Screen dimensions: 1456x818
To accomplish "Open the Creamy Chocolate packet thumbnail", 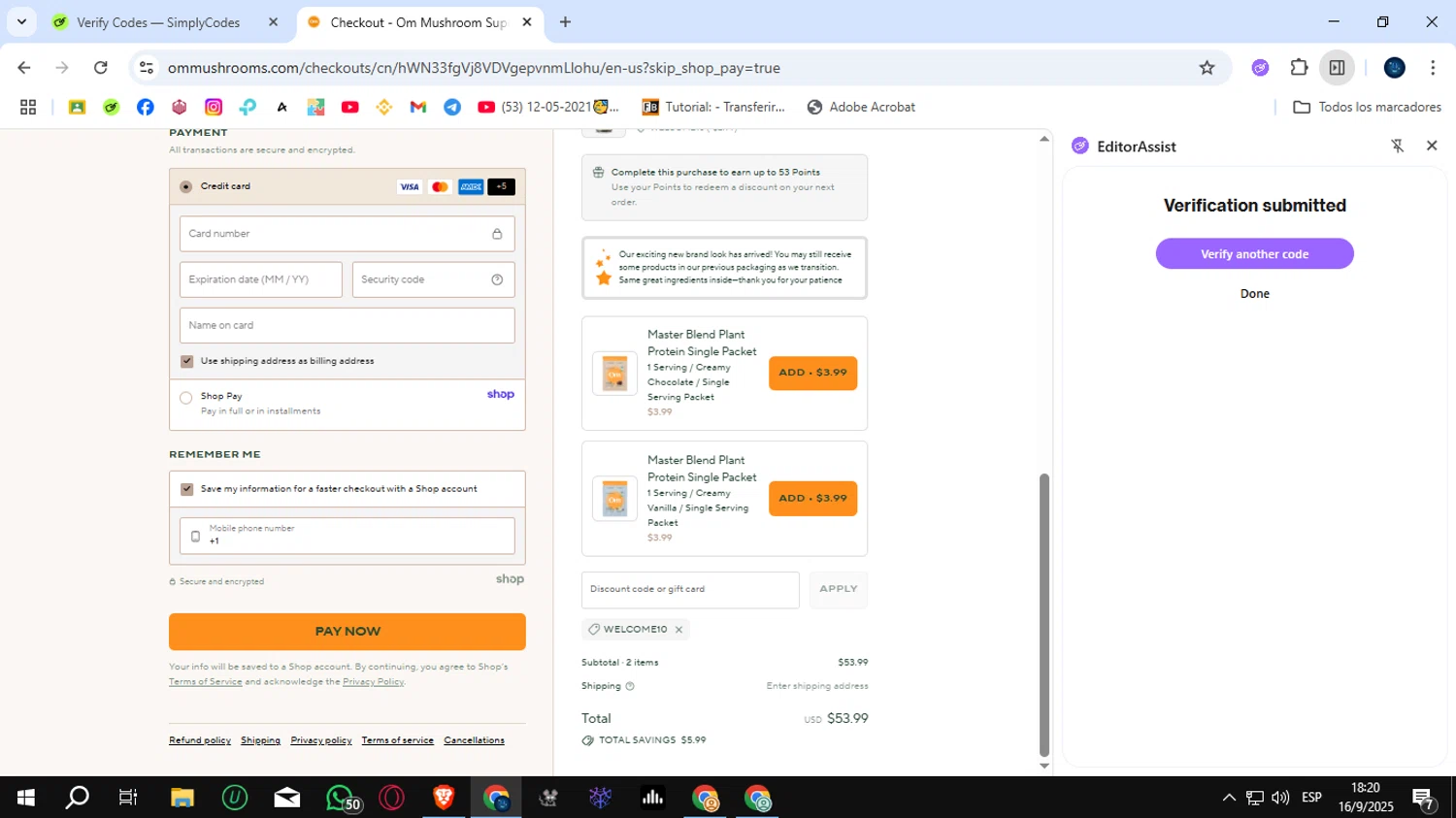I will 614,374.
